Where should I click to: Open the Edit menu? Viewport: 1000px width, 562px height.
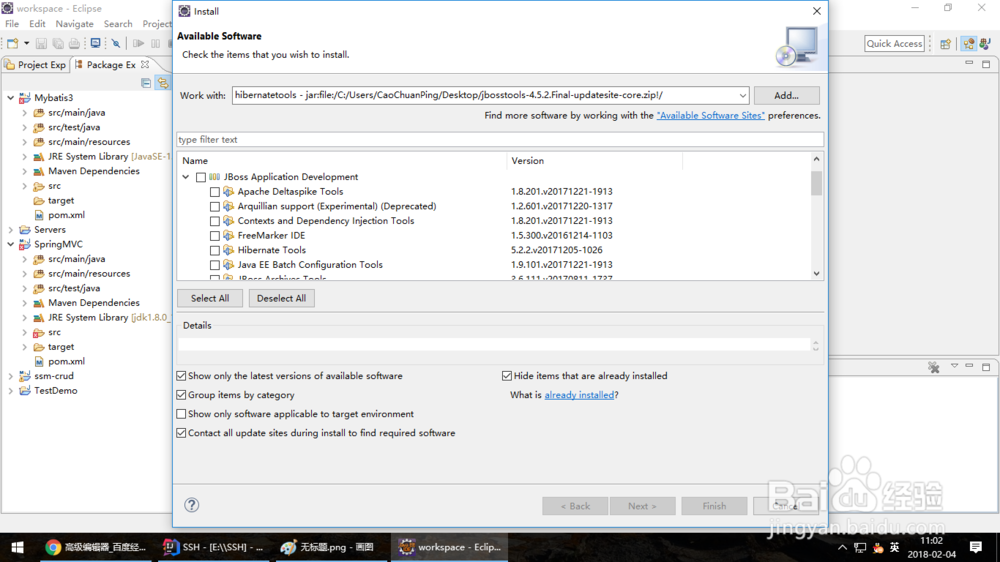point(37,24)
